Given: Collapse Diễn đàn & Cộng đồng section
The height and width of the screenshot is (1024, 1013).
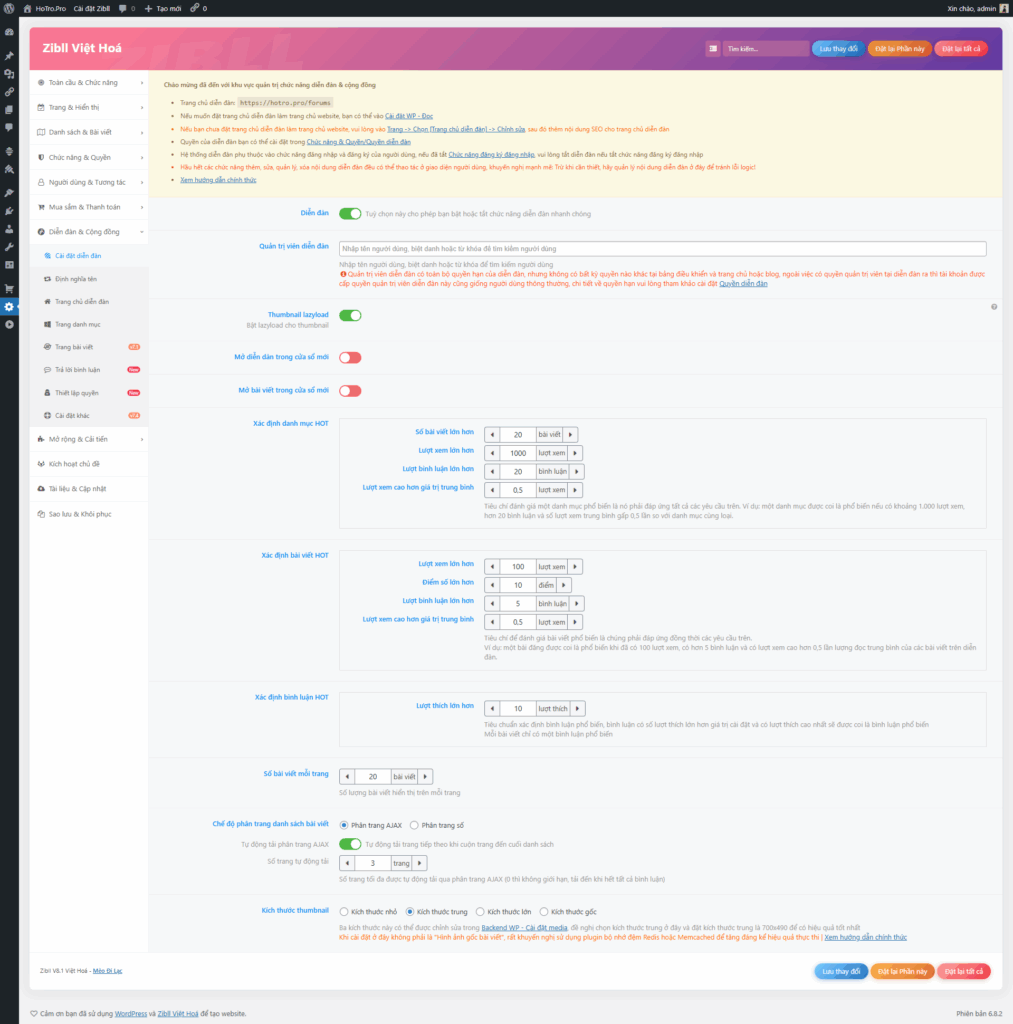Looking at the screenshot, I should pos(89,232).
